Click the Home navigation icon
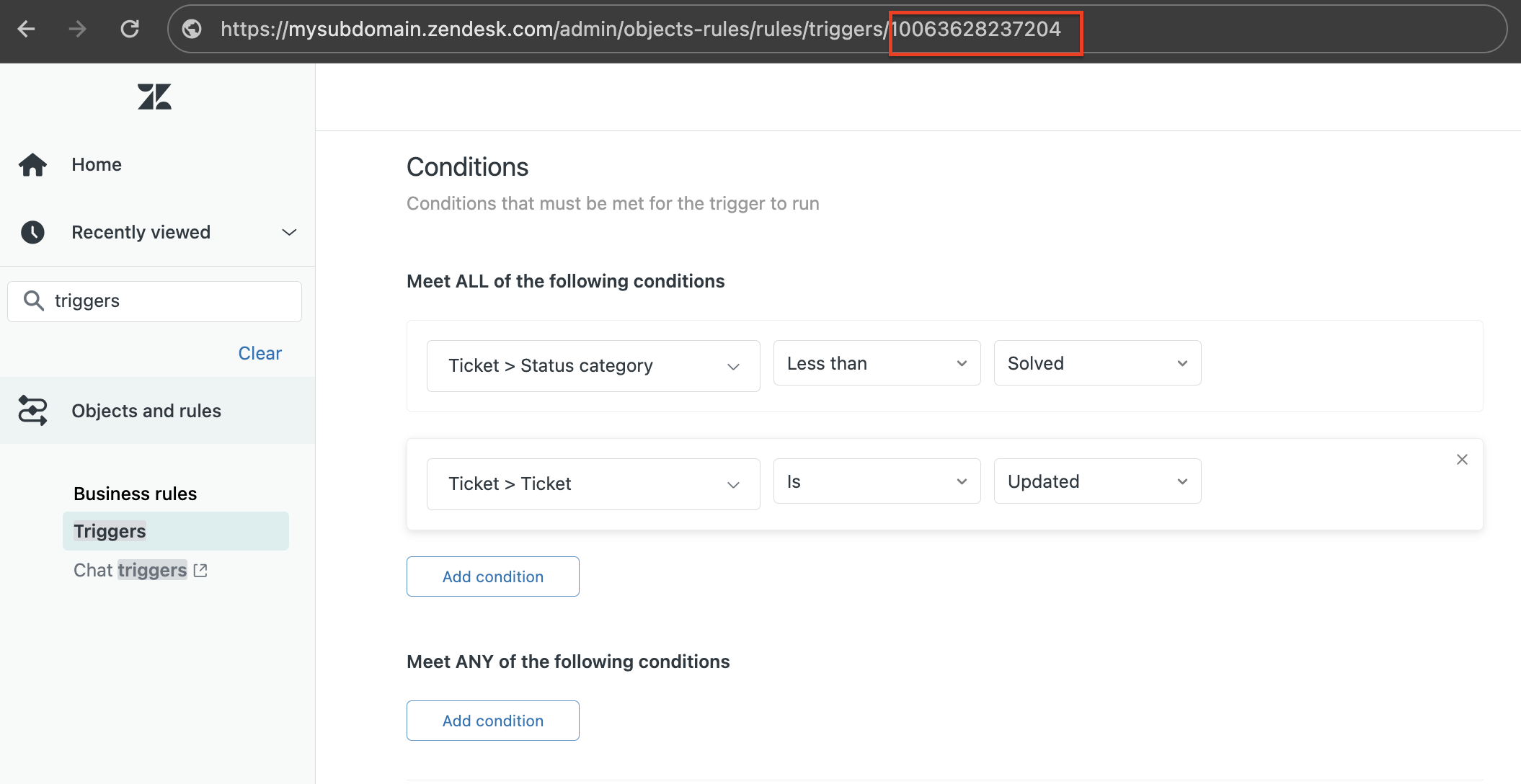1521x784 pixels. 33,162
